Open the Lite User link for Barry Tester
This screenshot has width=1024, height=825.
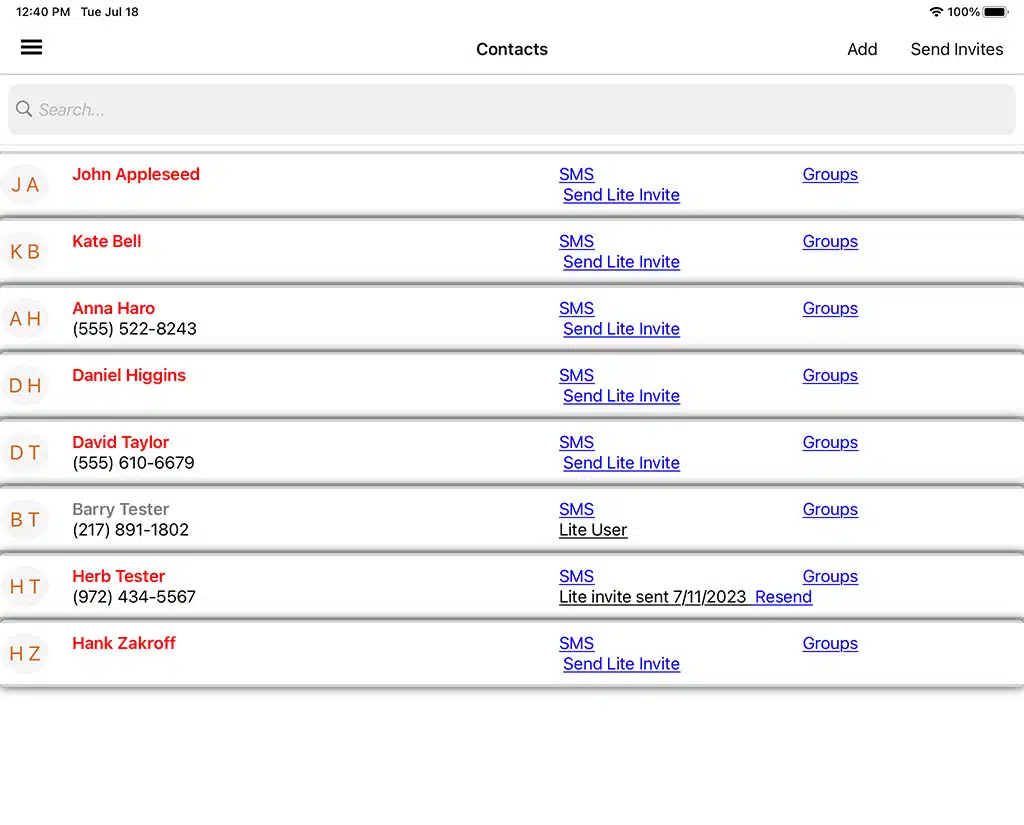(x=593, y=530)
